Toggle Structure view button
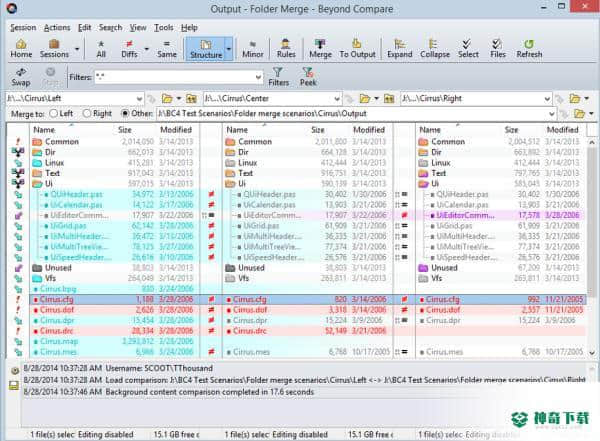Viewport: 600px width, 441px height. pyautogui.click(x=206, y=49)
